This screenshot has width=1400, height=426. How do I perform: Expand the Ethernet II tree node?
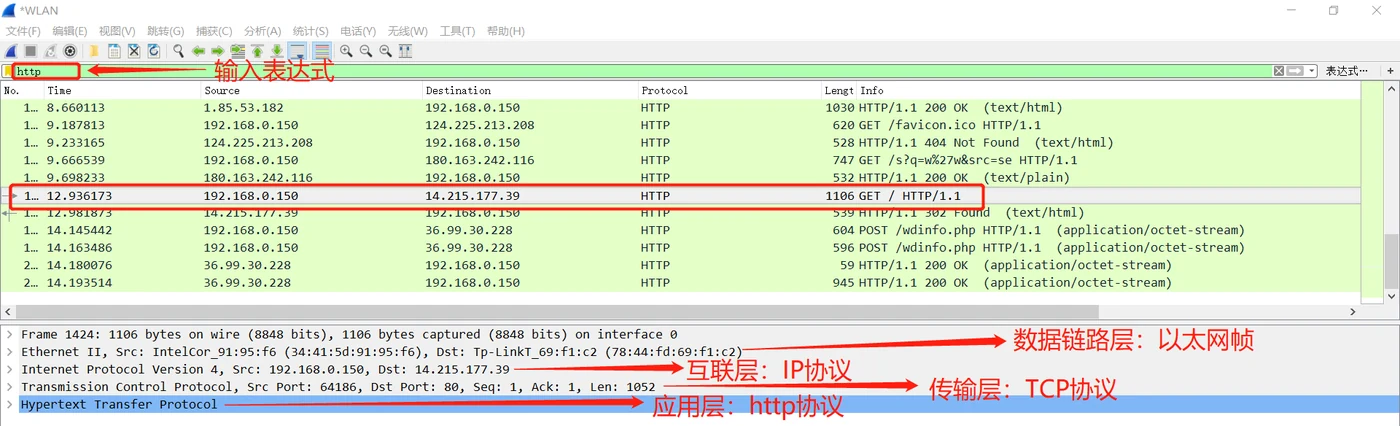10,352
